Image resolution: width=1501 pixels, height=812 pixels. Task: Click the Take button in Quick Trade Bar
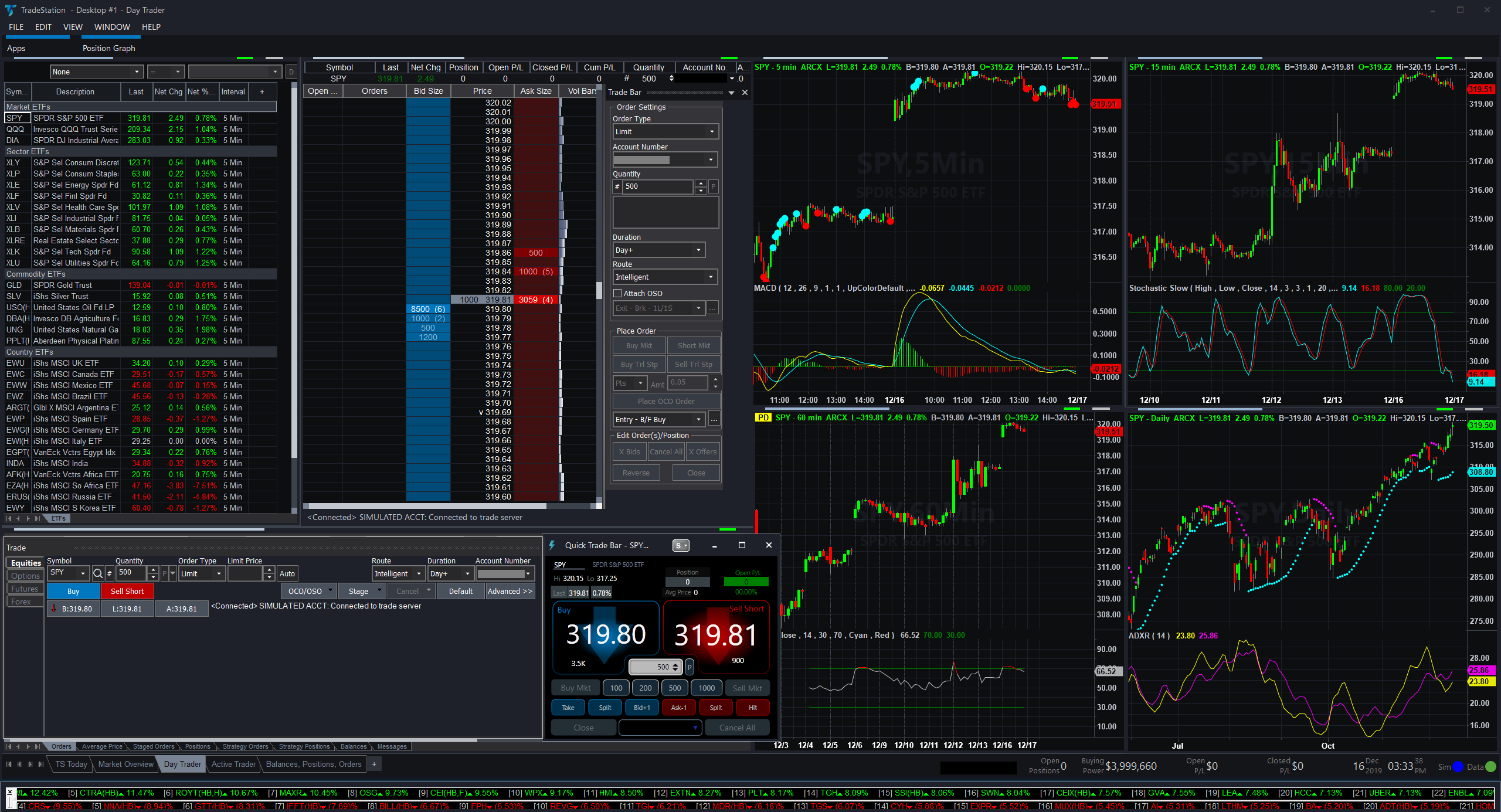(x=568, y=708)
